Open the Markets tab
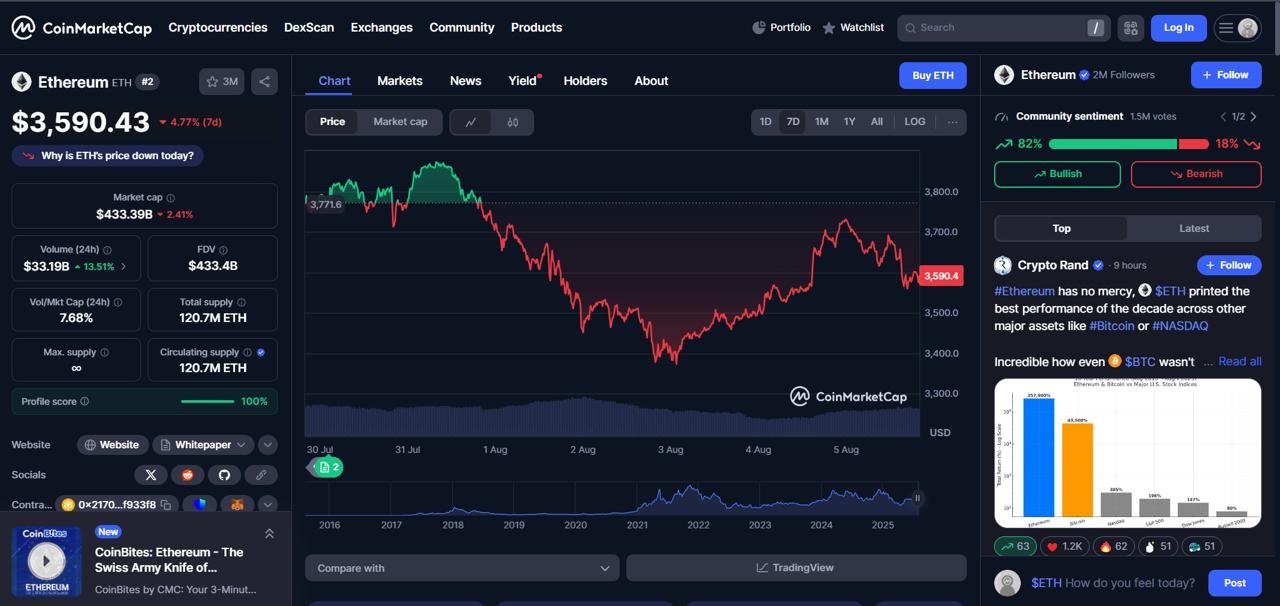The image size is (1280, 606). (399, 81)
